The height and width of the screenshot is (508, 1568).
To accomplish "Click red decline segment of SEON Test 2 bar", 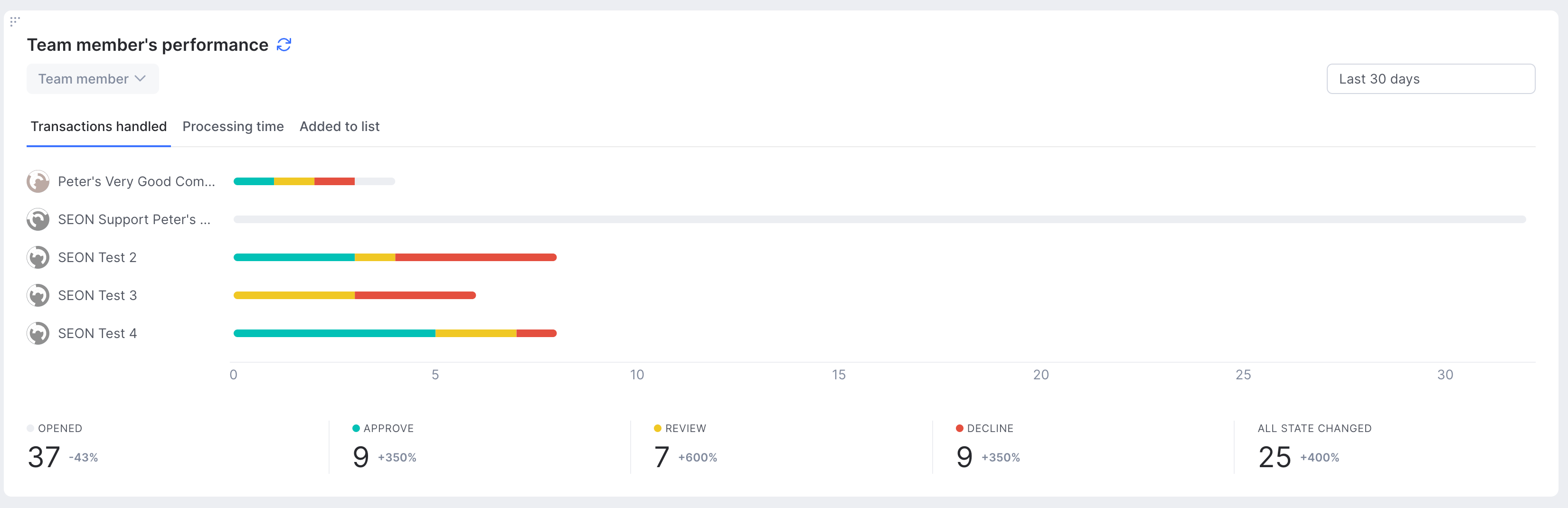I will [476, 257].
